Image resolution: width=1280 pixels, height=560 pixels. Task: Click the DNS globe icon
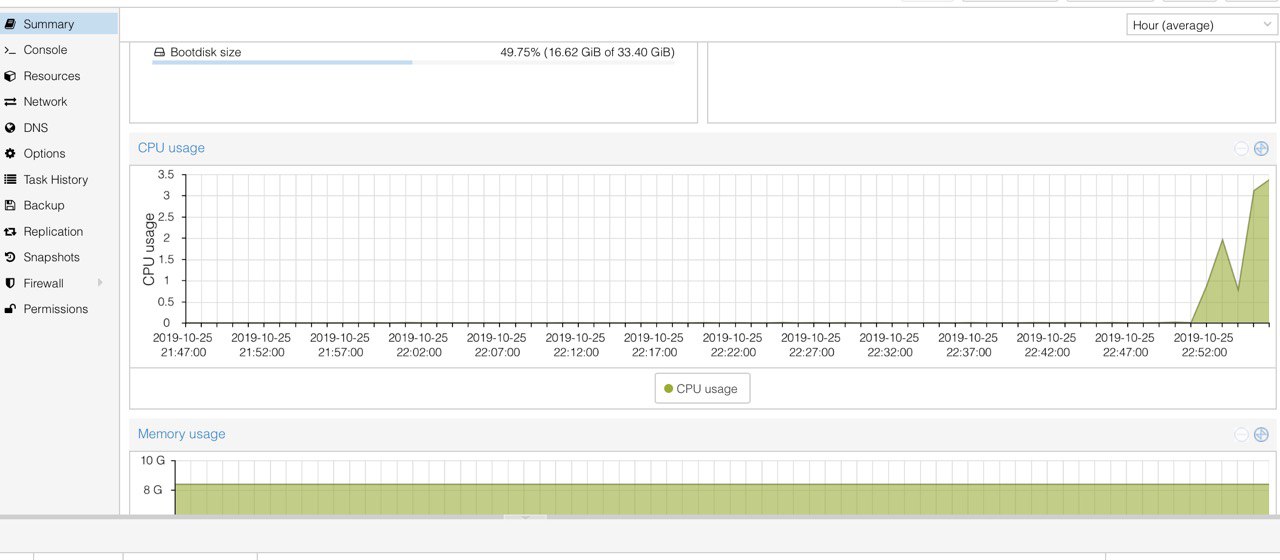(11, 128)
